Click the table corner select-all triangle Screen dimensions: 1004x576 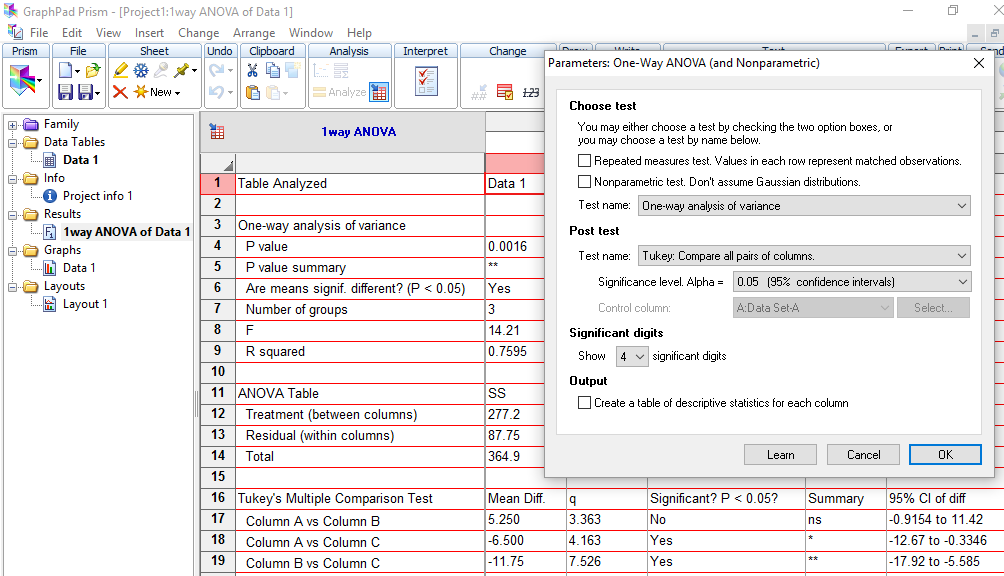[227, 165]
